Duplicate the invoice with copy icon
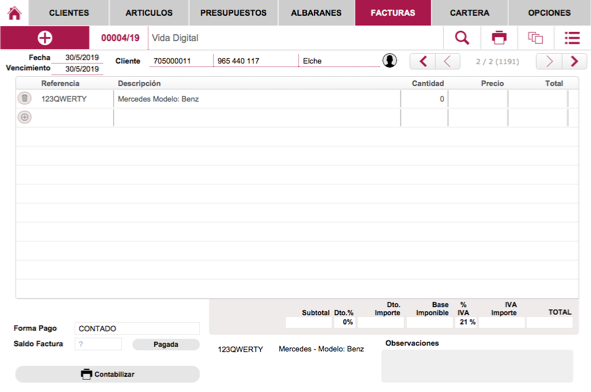The width and height of the screenshot is (591, 392). [x=536, y=38]
